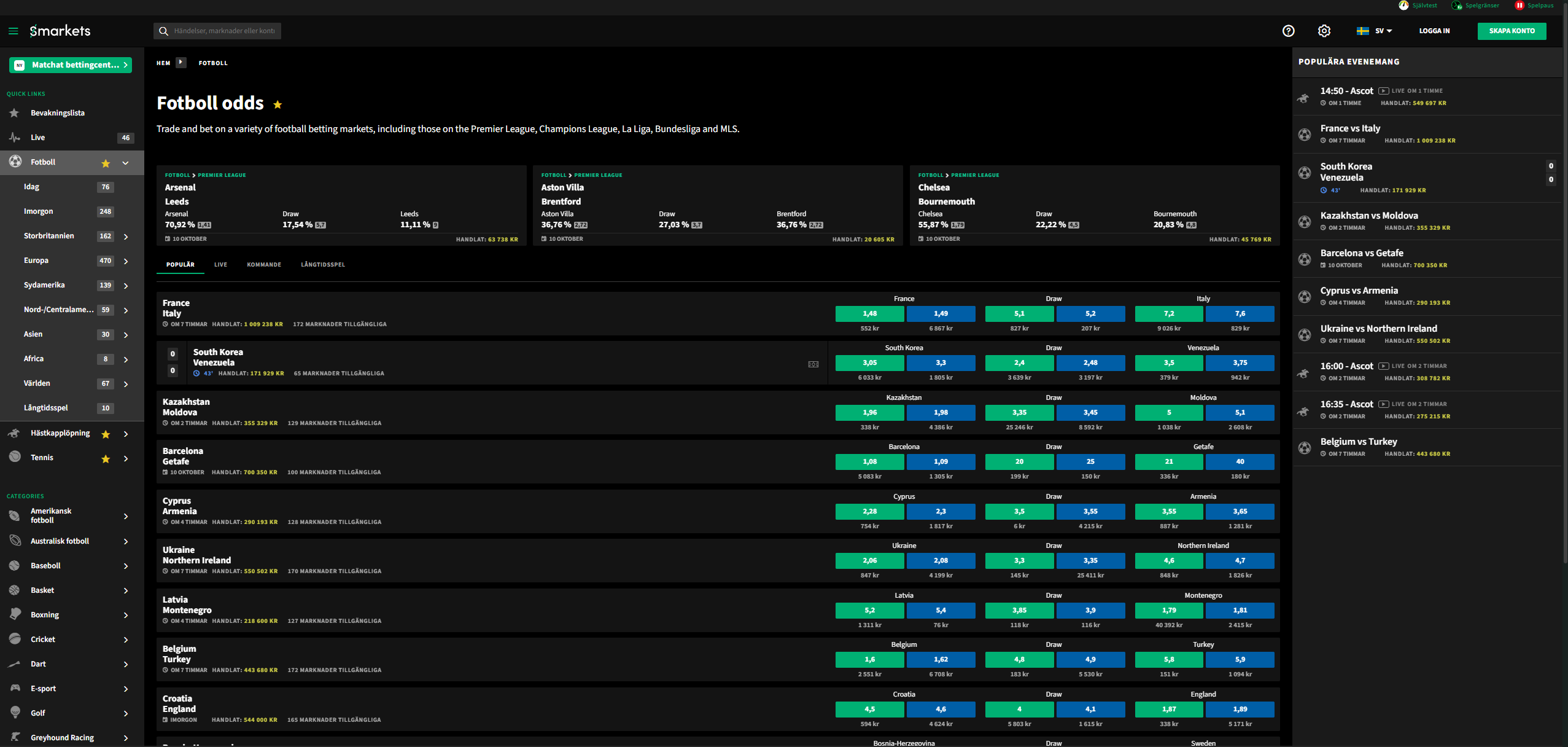Click the Självtest icon in top bar
1568x747 pixels.
click(x=1403, y=6)
